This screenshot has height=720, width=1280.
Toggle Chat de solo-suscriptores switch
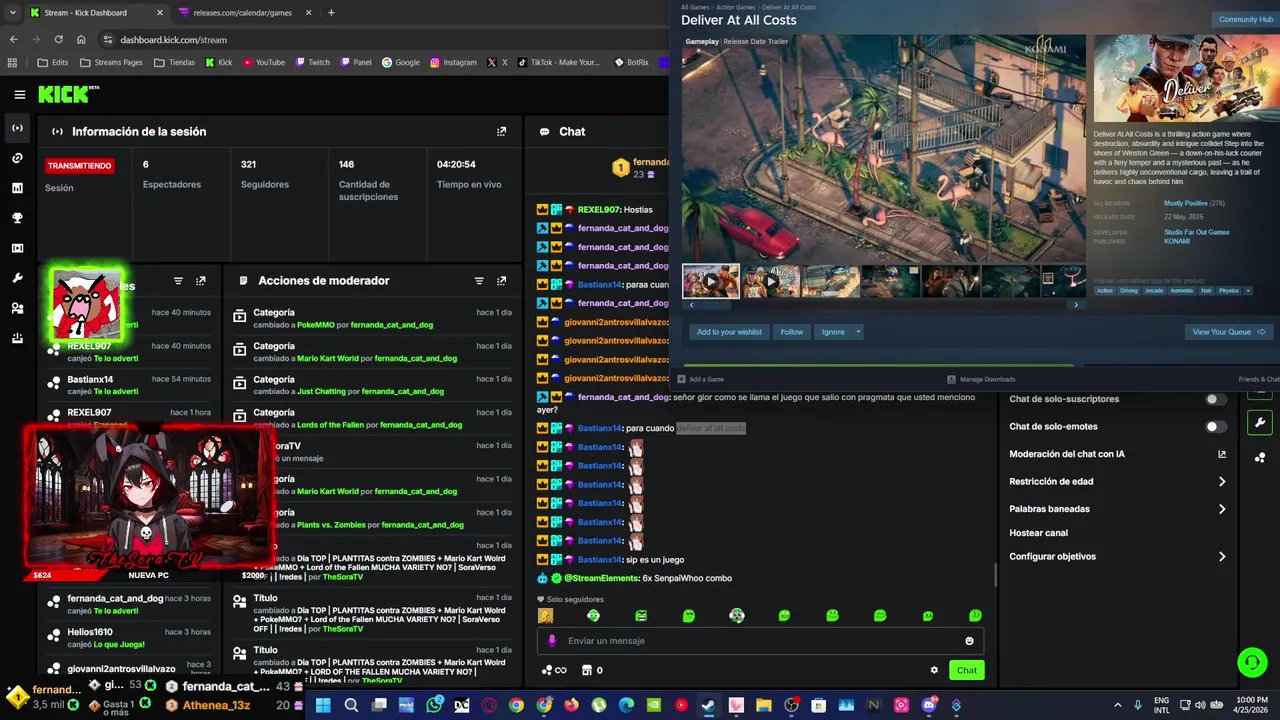tap(1215, 399)
